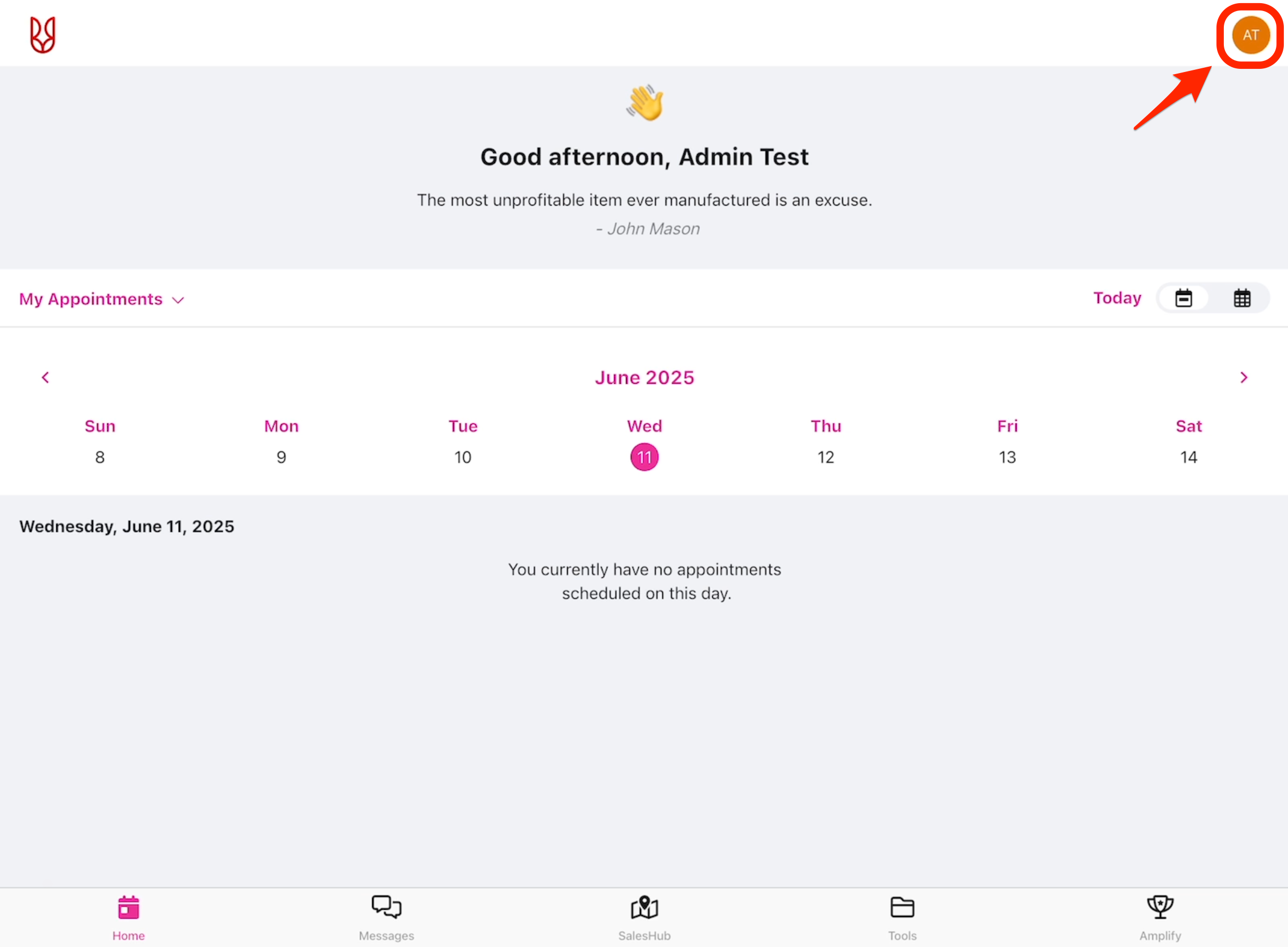Open the Tools folder icon
The image size is (1288, 947).
coord(902,908)
